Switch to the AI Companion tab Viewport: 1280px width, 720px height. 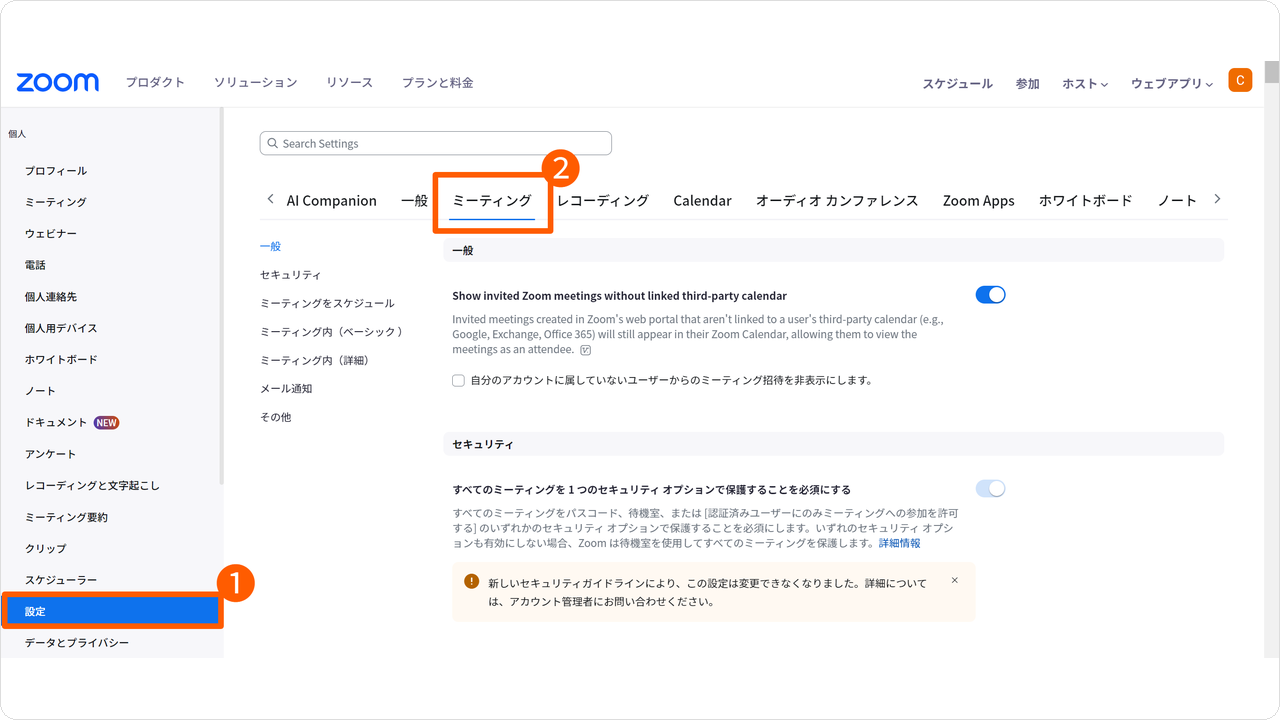click(332, 201)
